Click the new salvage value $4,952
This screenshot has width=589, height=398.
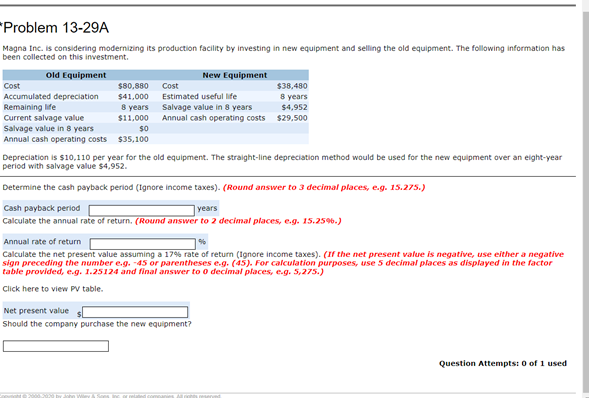(294, 107)
